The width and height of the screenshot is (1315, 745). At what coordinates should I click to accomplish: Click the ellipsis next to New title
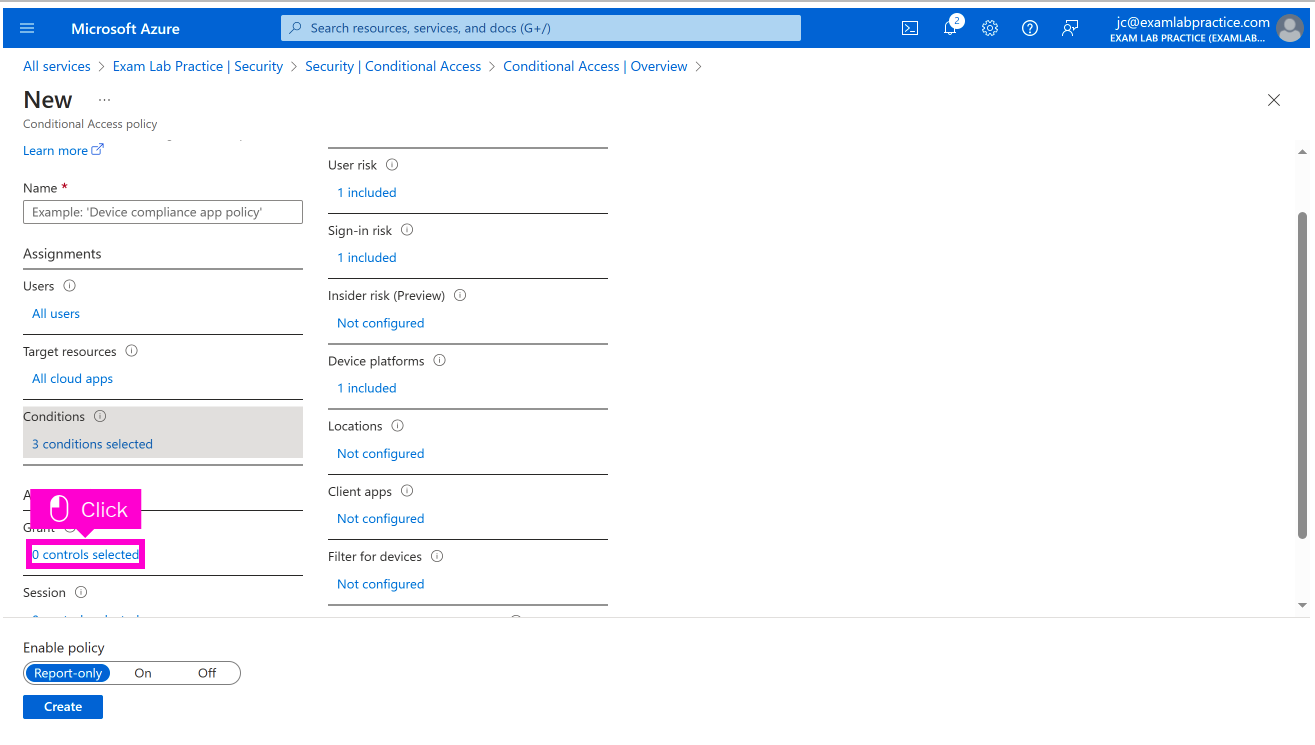coord(105,100)
